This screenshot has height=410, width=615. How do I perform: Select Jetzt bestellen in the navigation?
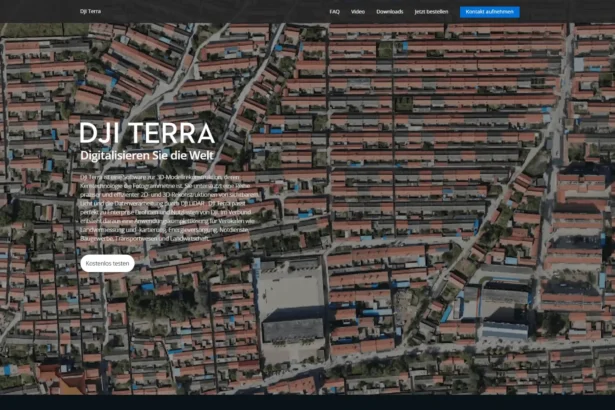pos(431,12)
